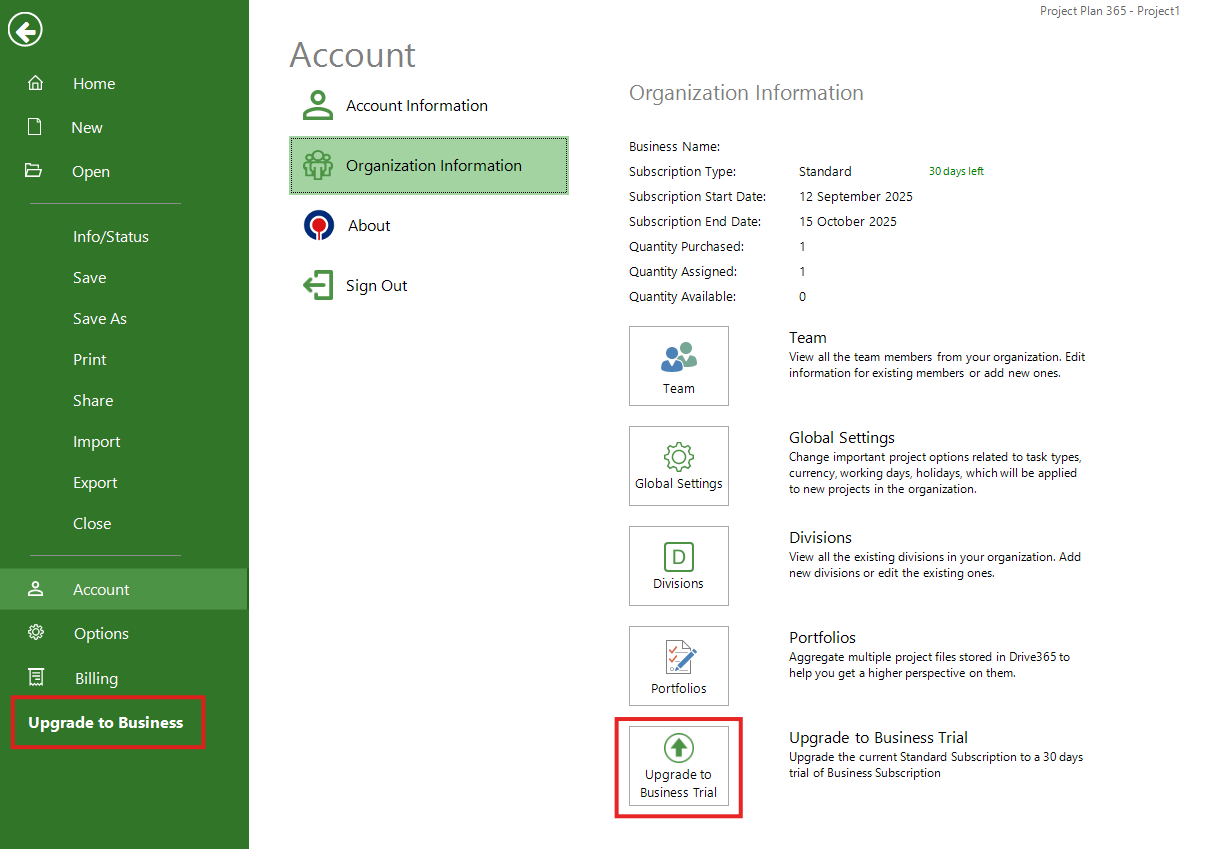The height and width of the screenshot is (849, 1211).
Task: Open the Divisions button
Action: point(679,566)
